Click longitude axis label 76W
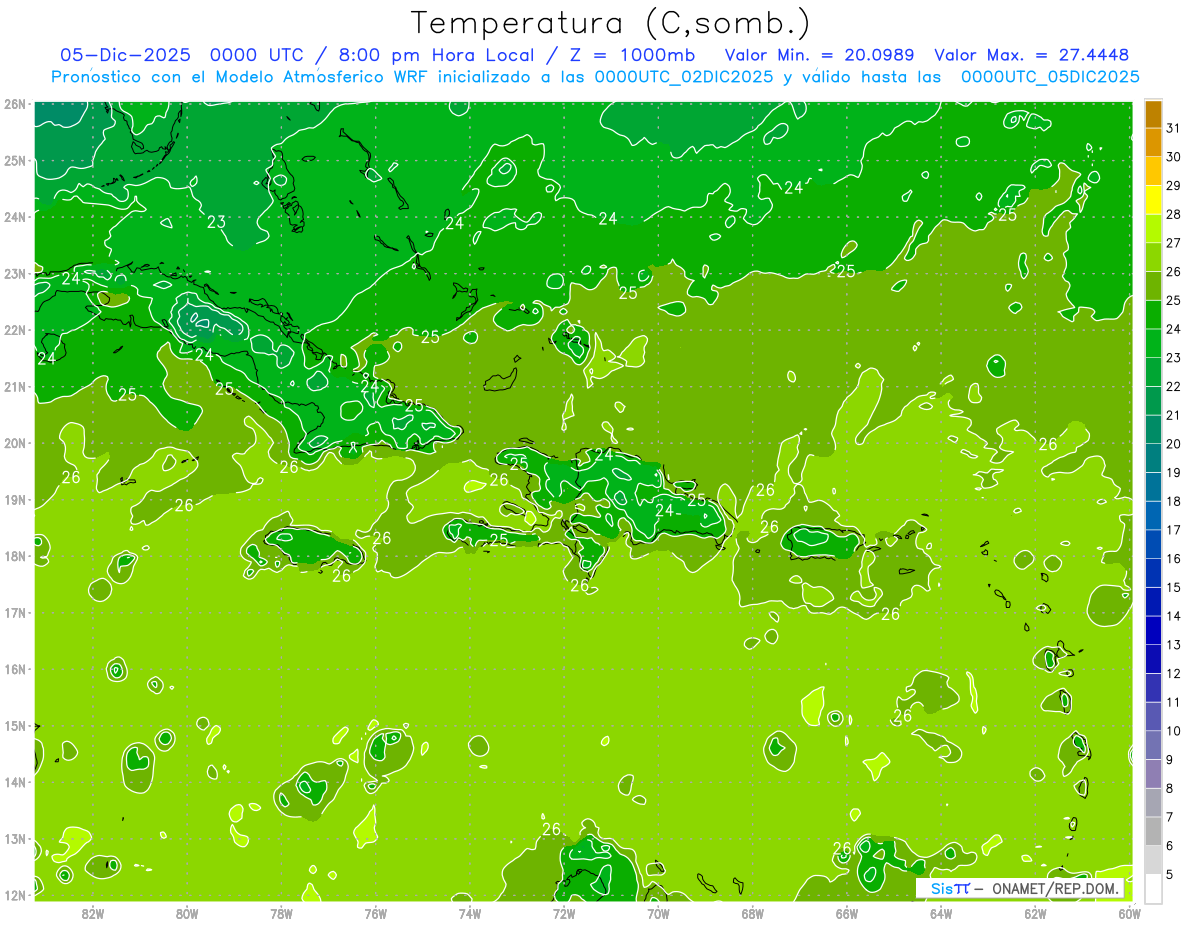 (x=375, y=913)
